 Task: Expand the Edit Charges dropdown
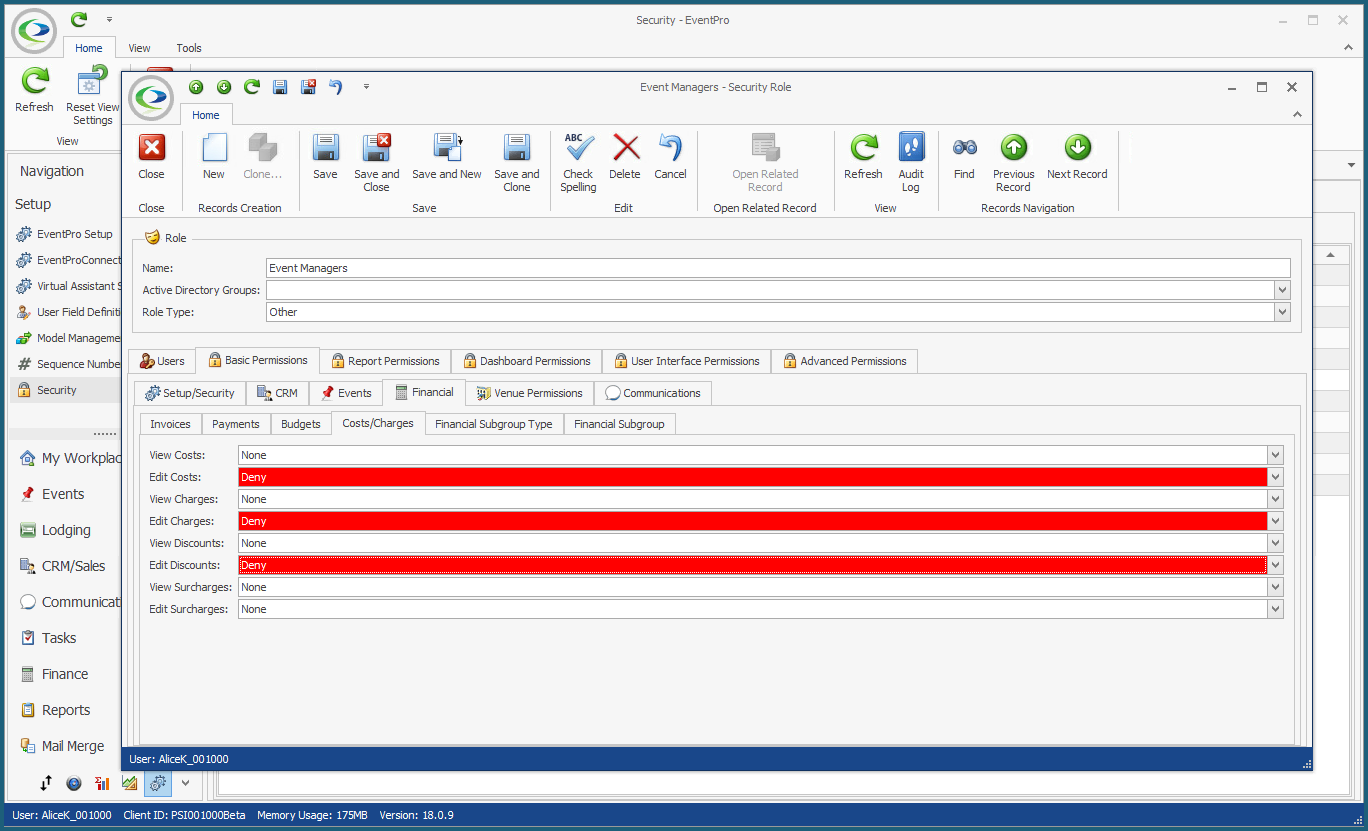click(1275, 521)
